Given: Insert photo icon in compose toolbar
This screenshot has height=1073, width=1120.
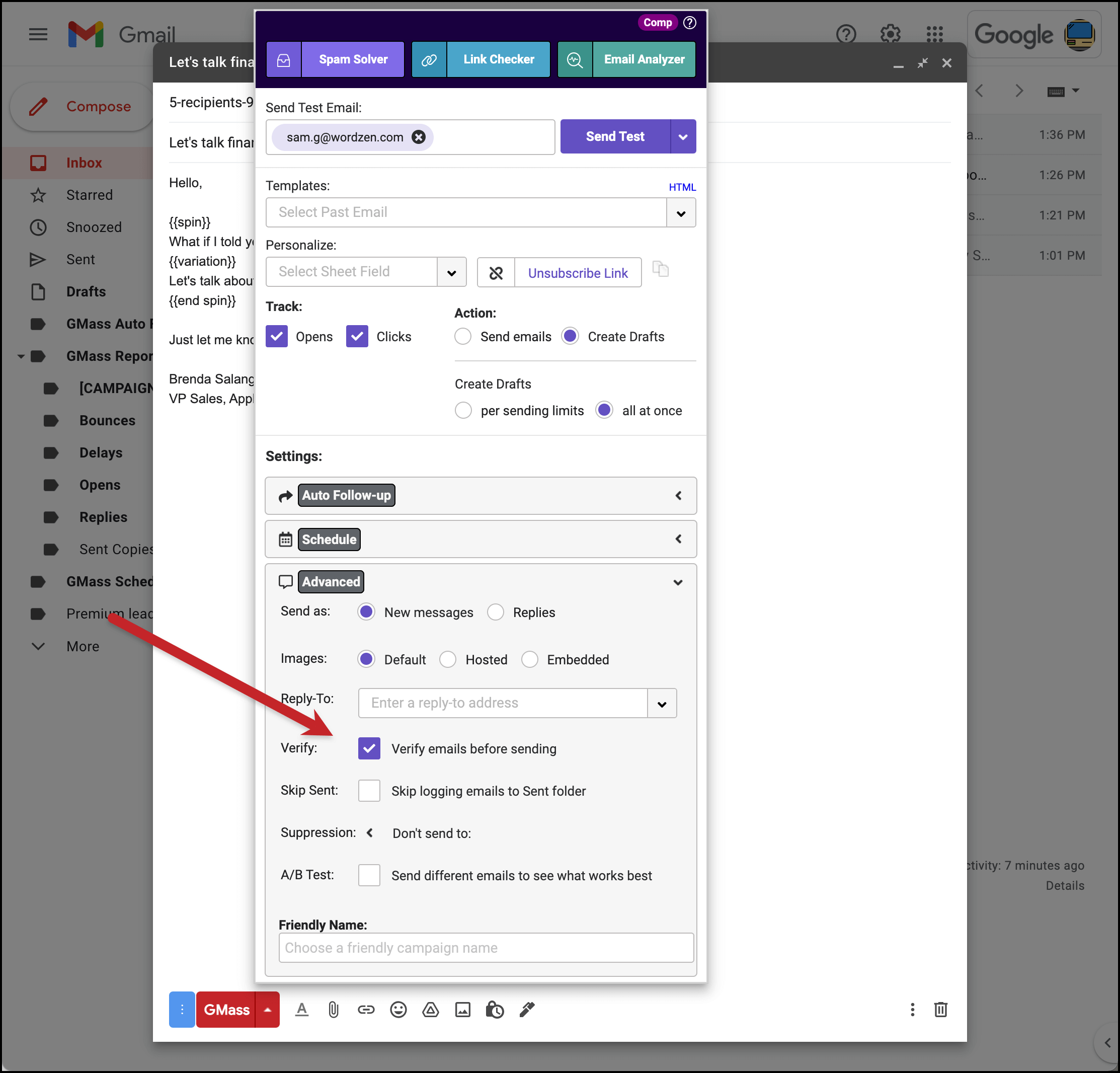Looking at the screenshot, I should click(x=463, y=1010).
